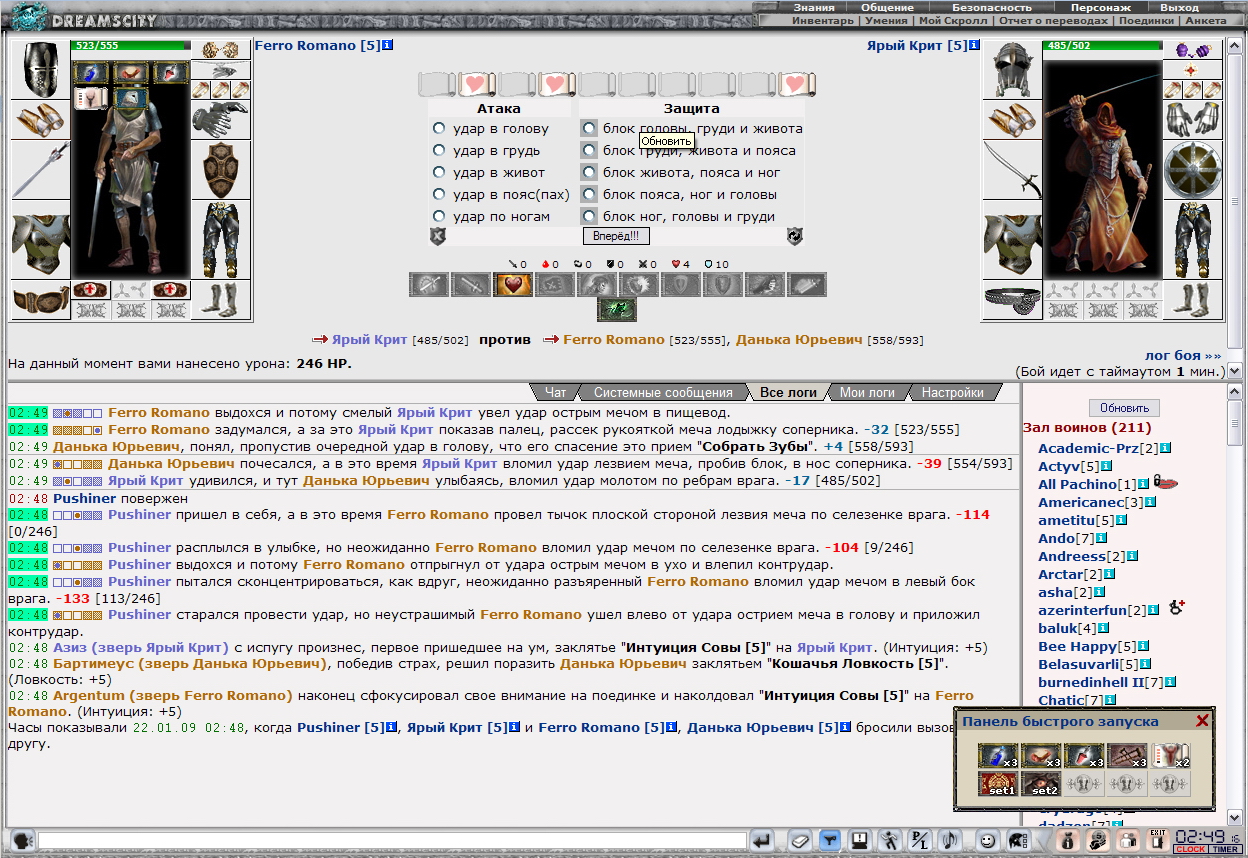
Task: Select attack 'удар в живот'
Action: point(439,173)
